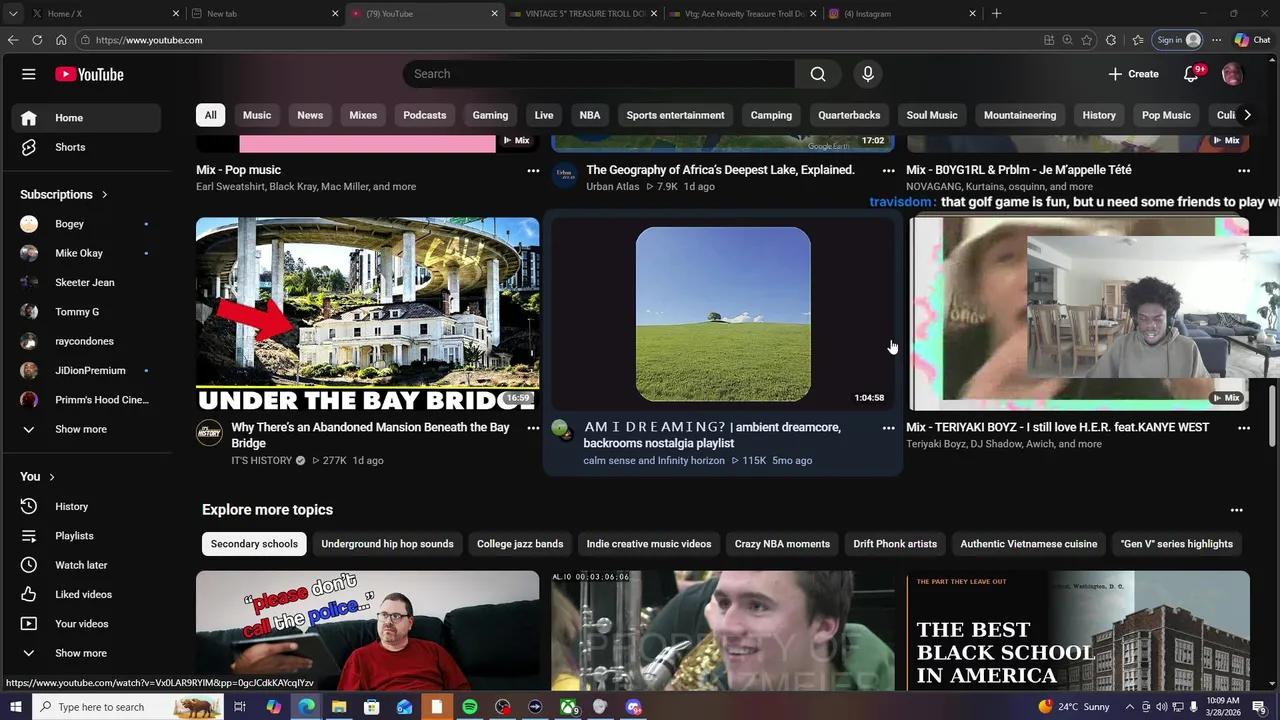Select the Gaming filter chip
Image resolution: width=1280 pixels, height=720 pixels.
[x=490, y=115]
